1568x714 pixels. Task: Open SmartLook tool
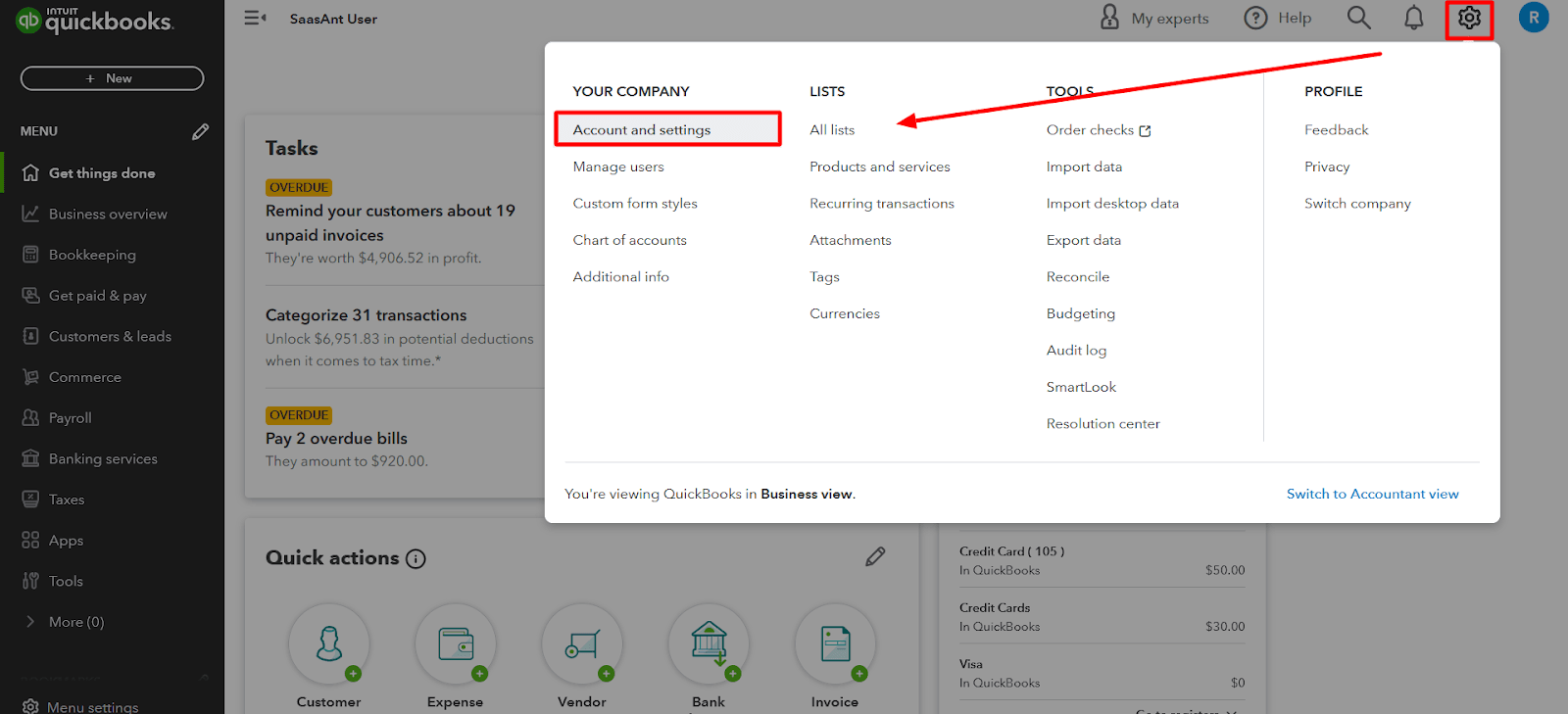tap(1081, 387)
